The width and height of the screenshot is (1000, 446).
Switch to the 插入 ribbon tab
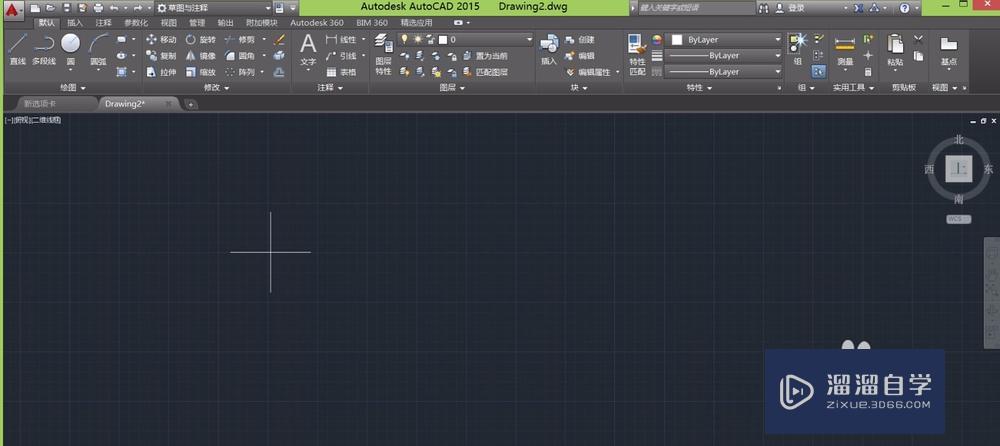75,22
